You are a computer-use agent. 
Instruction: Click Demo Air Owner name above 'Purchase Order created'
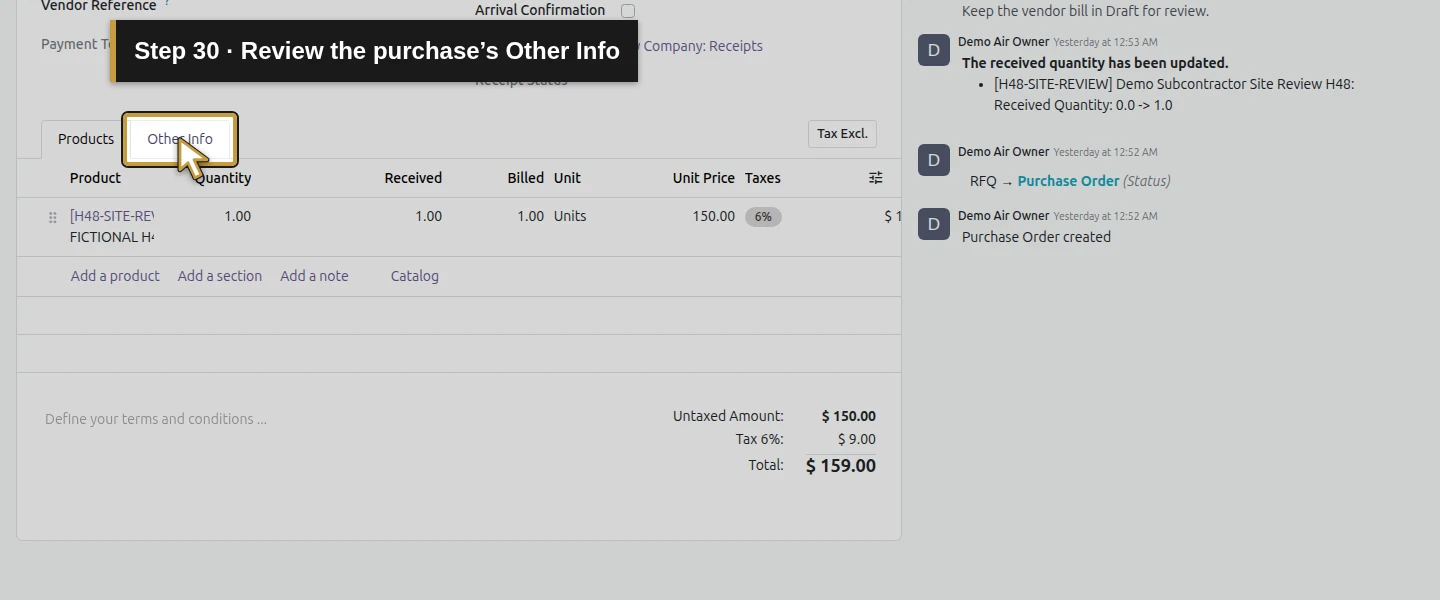coord(1004,215)
